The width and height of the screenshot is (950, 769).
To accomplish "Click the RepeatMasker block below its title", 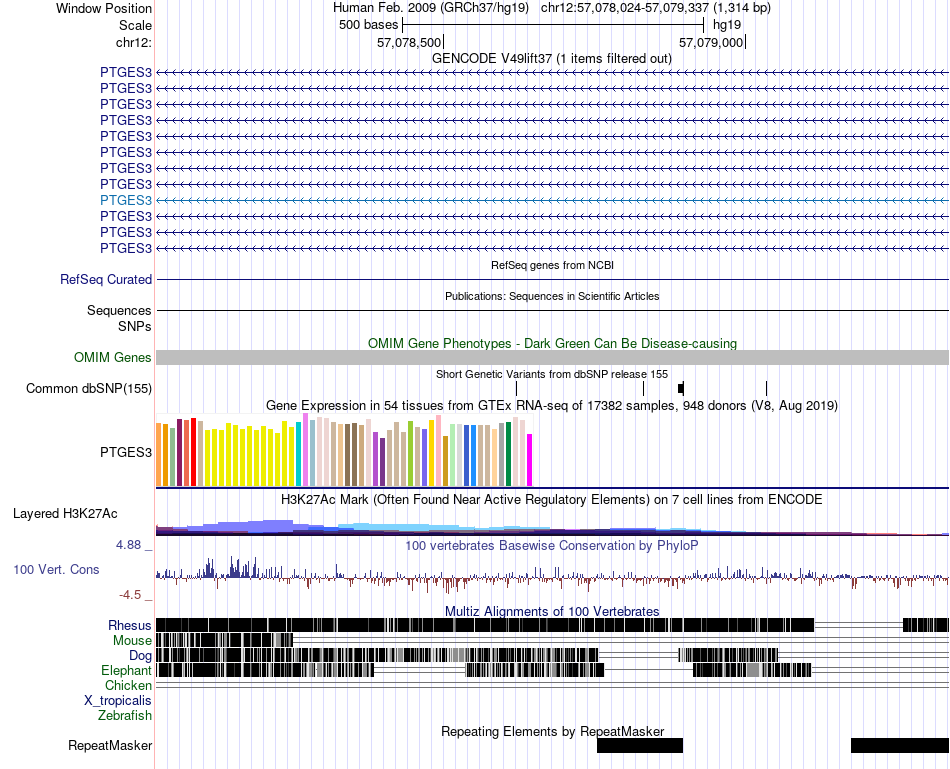I will pos(640,745).
